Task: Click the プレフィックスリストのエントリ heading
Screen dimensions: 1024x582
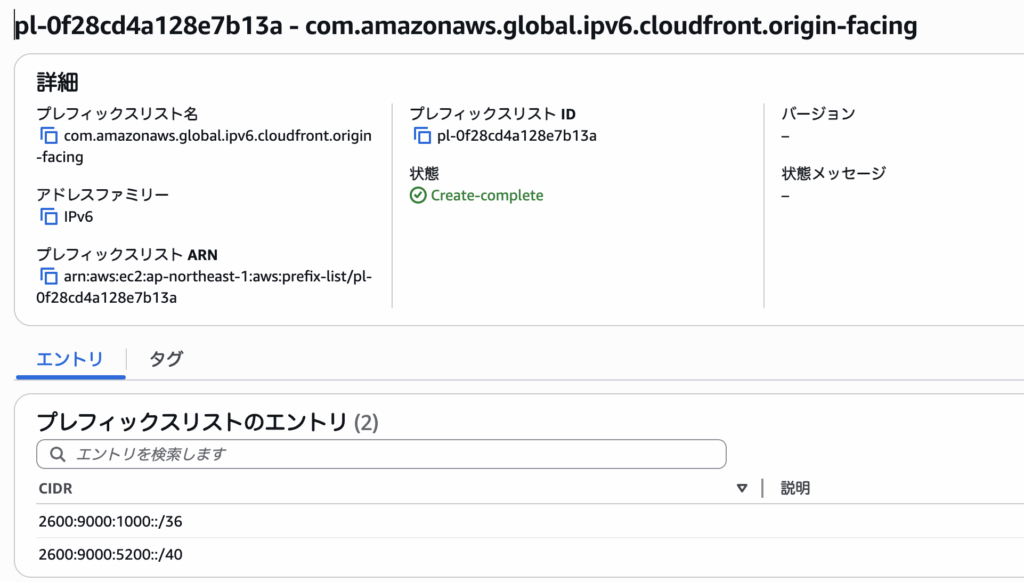Action: point(193,422)
